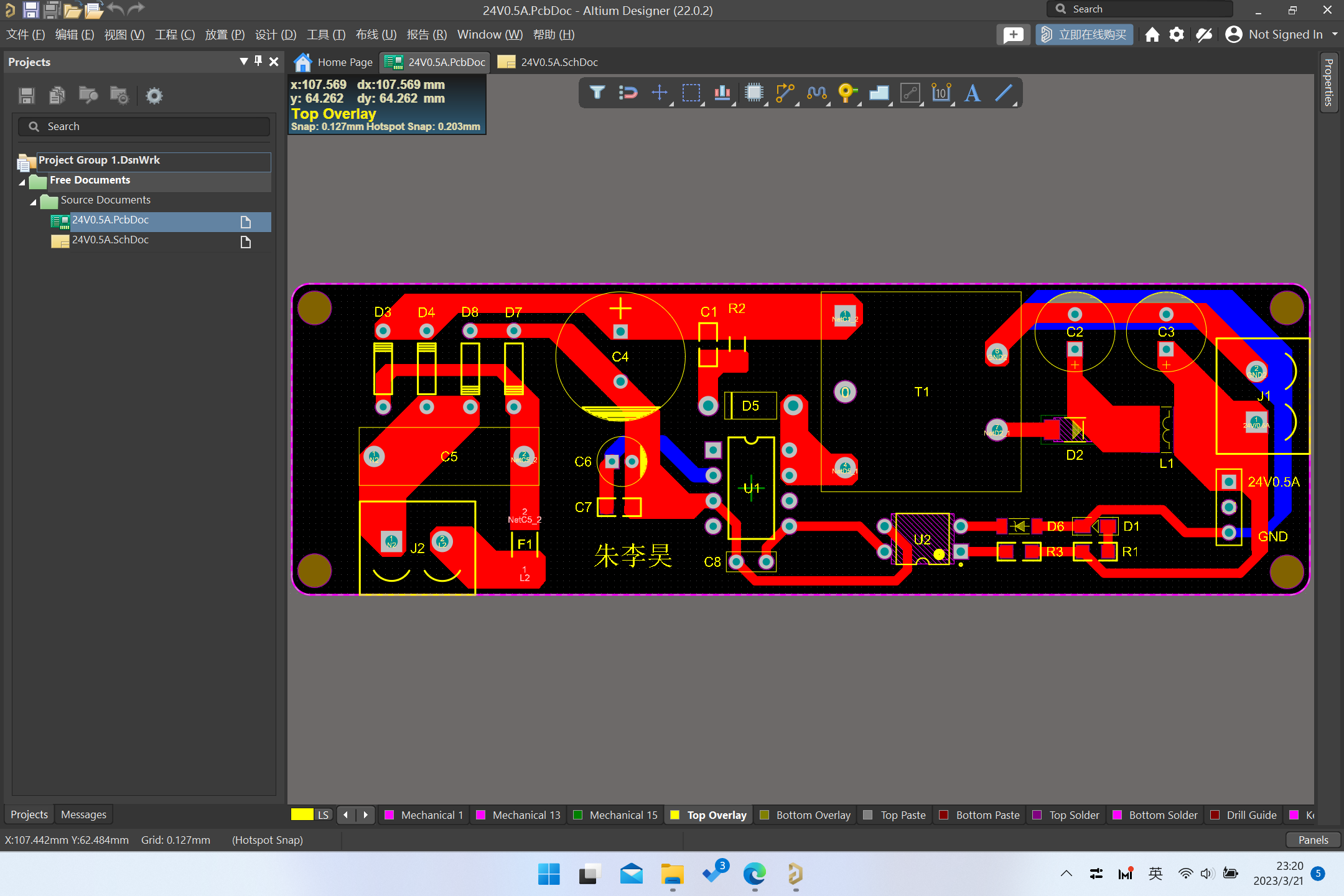Select the place dimension tool
The image size is (1344, 896).
tap(941, 93)
